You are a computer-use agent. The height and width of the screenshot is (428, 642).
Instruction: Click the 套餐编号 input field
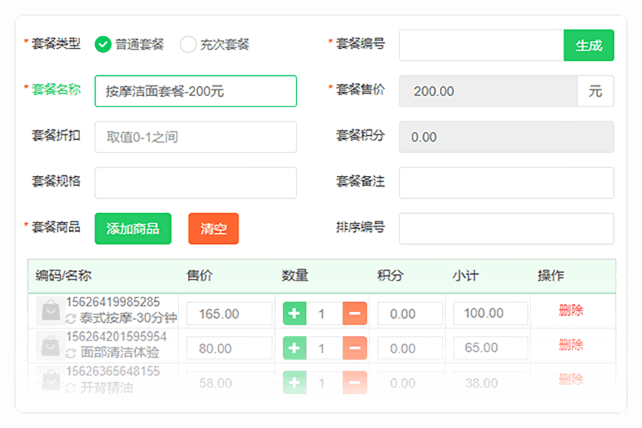(482, 45)
